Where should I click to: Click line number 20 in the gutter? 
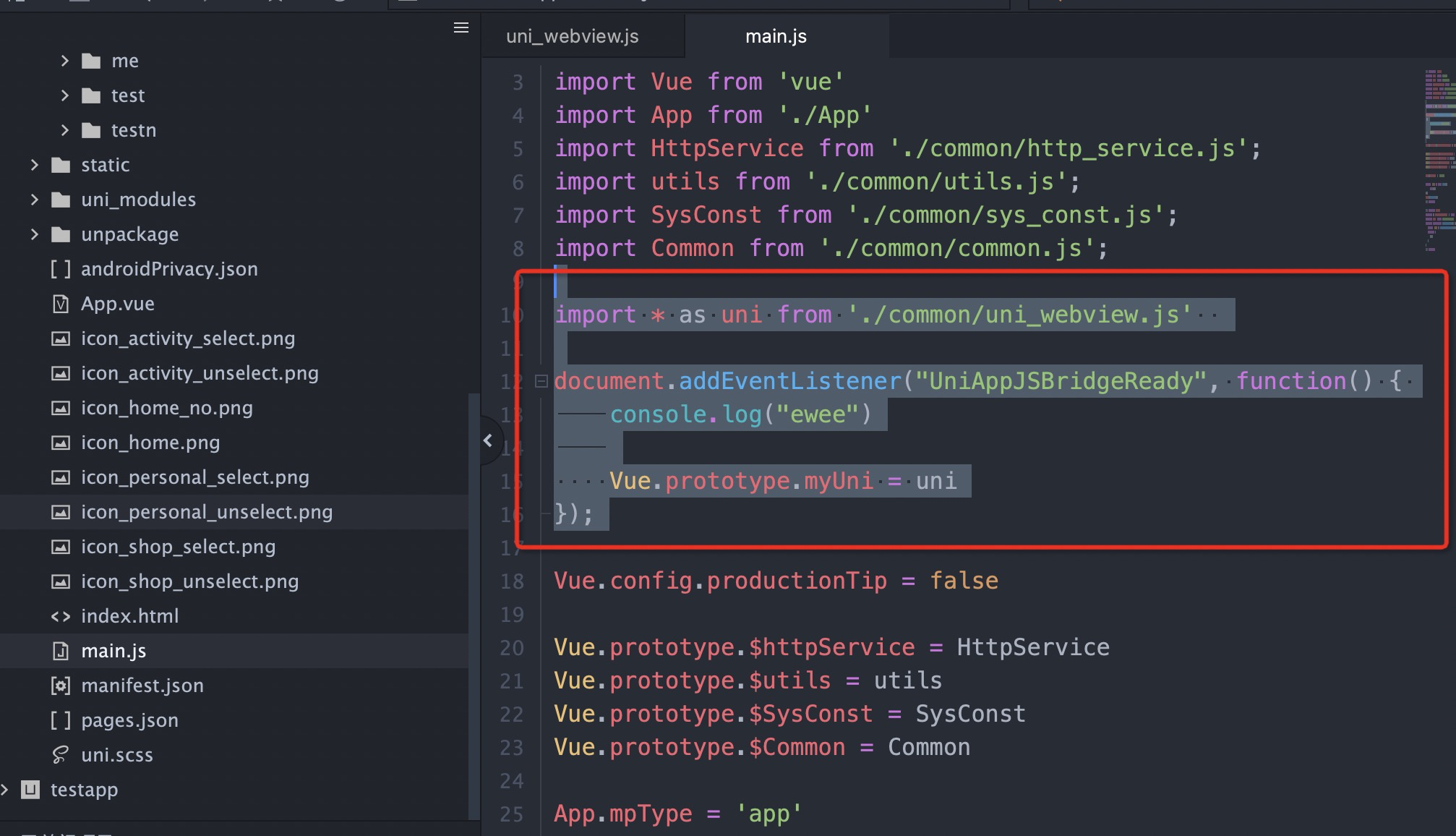512,647
